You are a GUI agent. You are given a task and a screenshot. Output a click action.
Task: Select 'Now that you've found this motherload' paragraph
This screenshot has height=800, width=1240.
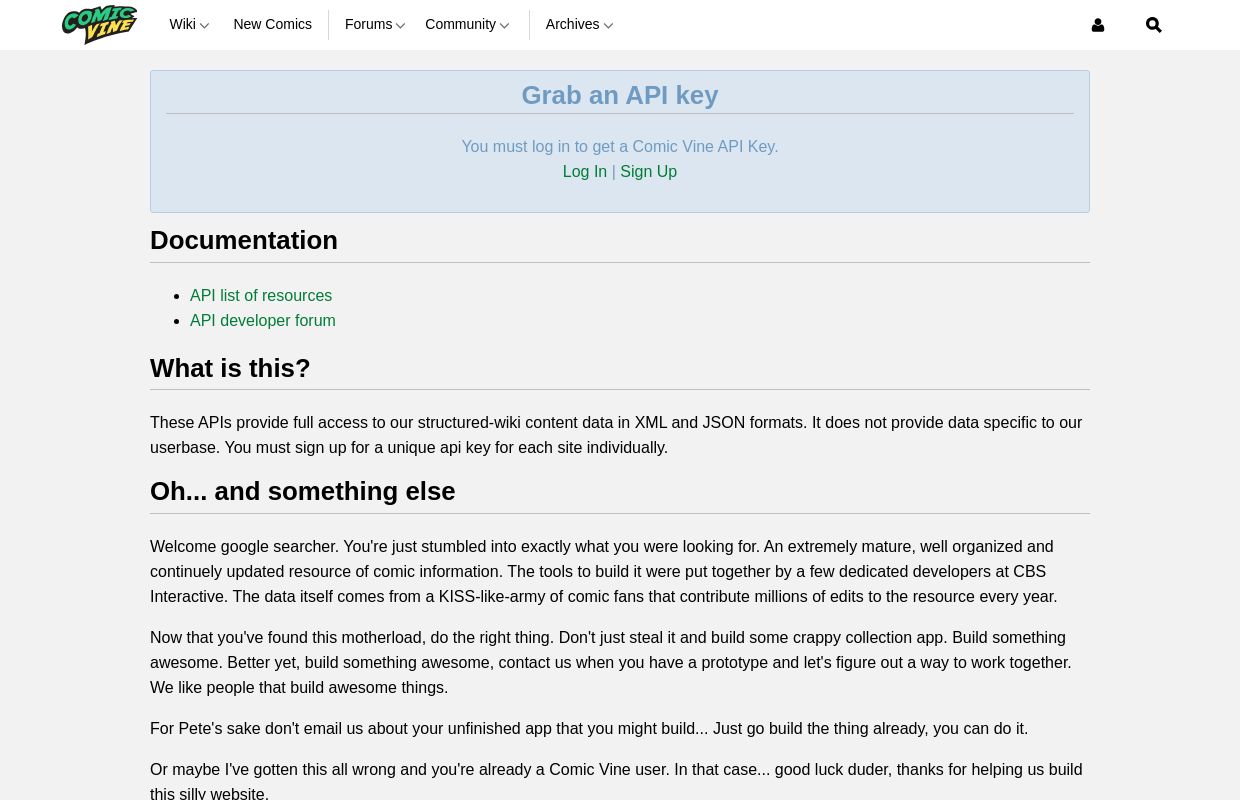pos(620,663)
